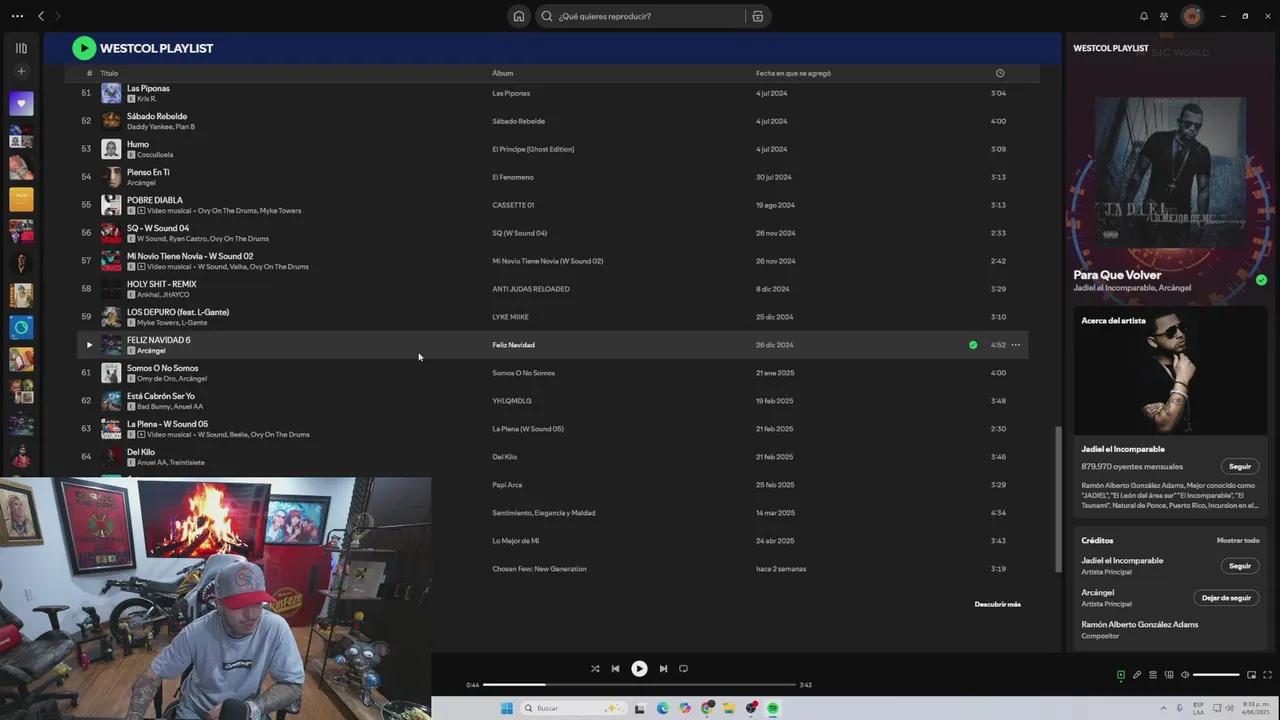
Task: Toggle shuffle playback
Action: pos(595,669)
